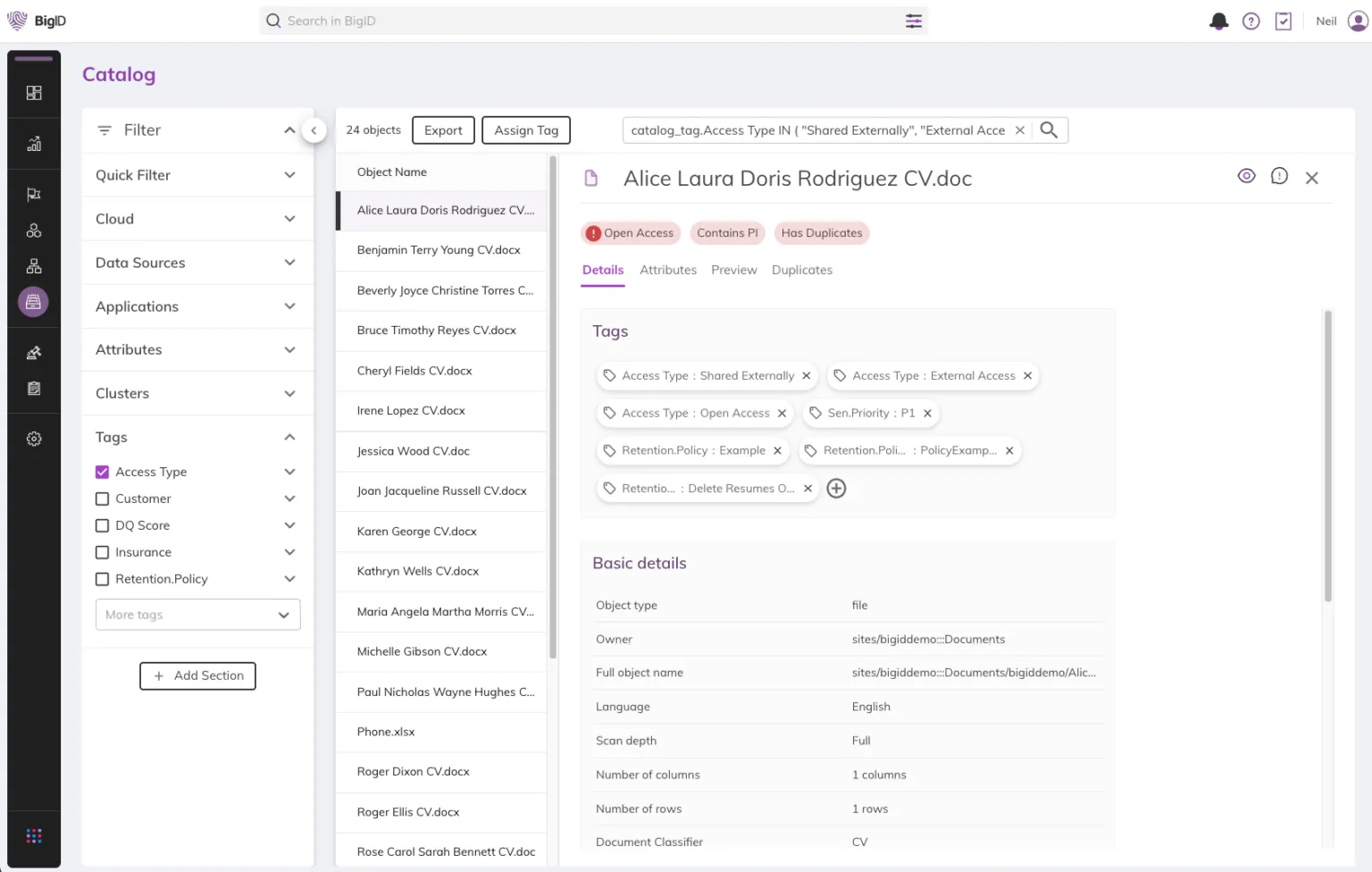Select the highlighted Catalog icon in sidebar

[33, 302]
